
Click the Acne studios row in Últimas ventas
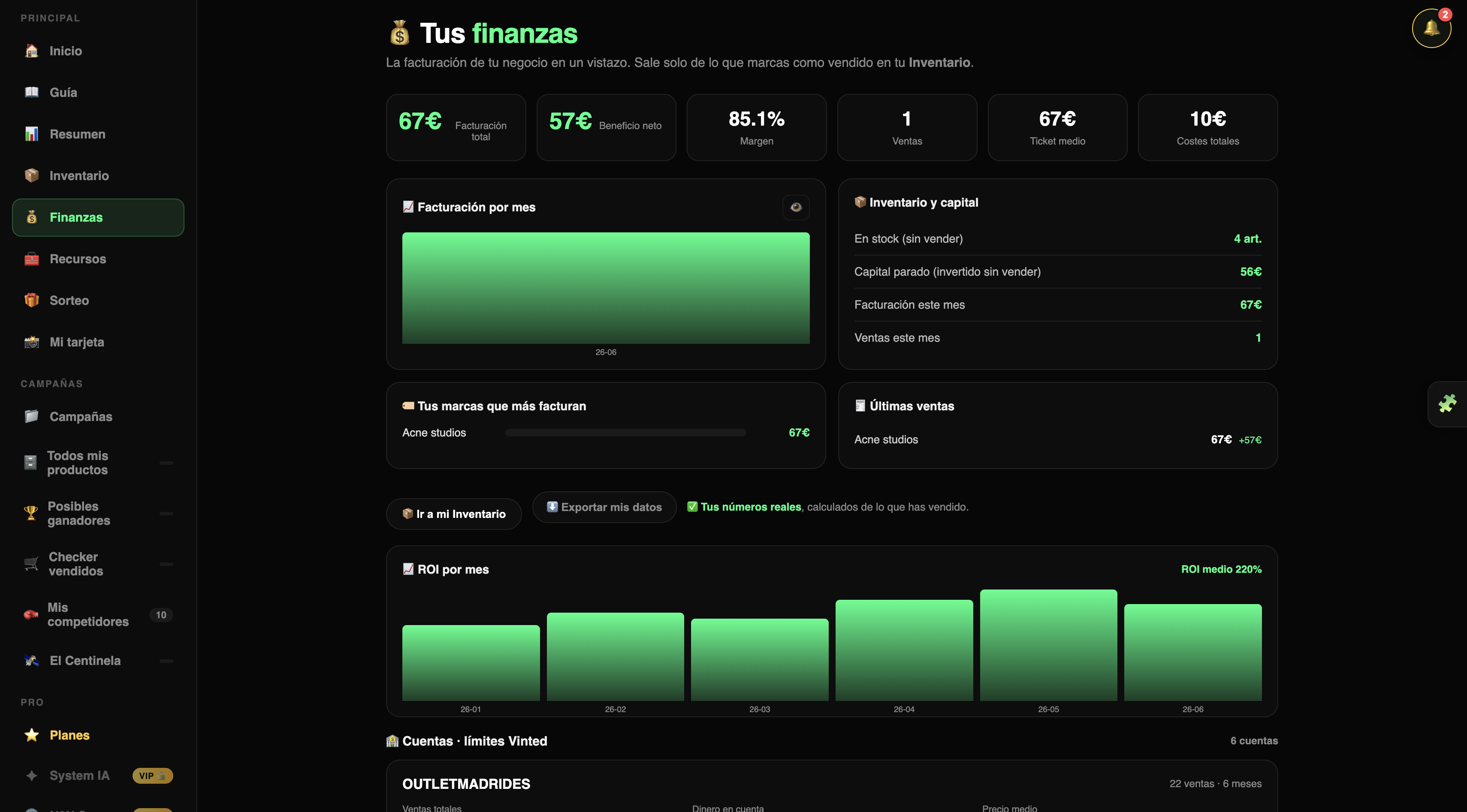pyautogui.click(x=1058, y=439)
